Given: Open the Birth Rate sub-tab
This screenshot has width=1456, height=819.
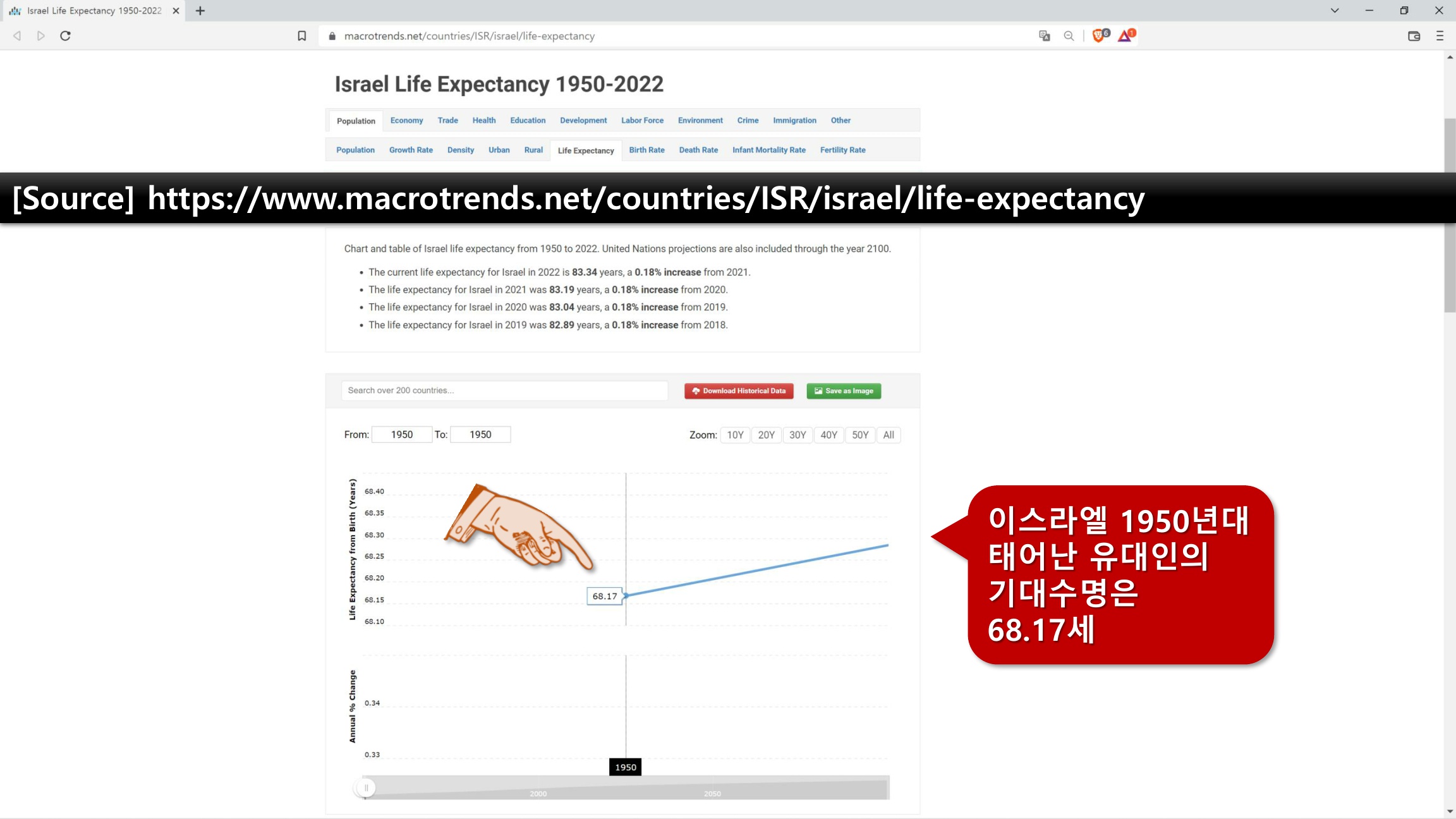Looking at the screenshot, I should coord(646,150).
